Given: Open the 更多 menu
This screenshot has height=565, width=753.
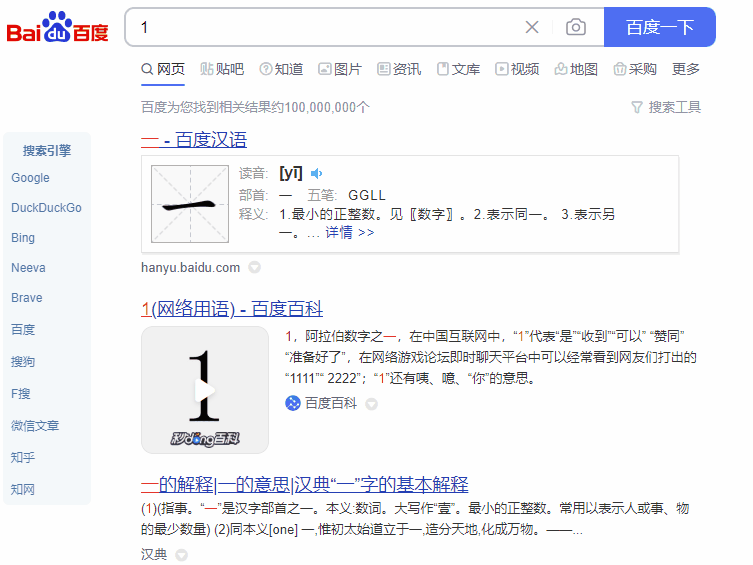Looking at the screenshot, I should (686, 69).
